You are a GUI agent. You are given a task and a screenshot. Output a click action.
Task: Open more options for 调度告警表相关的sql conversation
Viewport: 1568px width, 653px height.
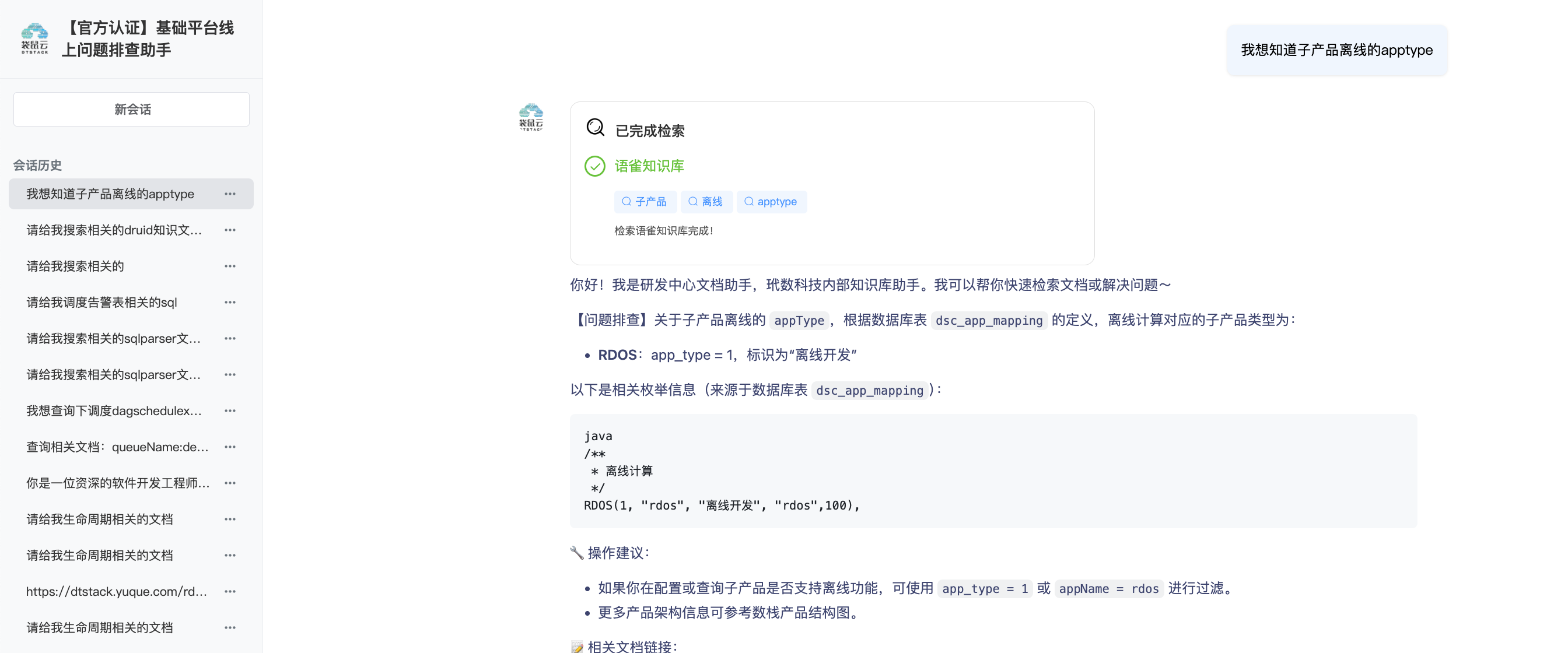tap(230, 303)
